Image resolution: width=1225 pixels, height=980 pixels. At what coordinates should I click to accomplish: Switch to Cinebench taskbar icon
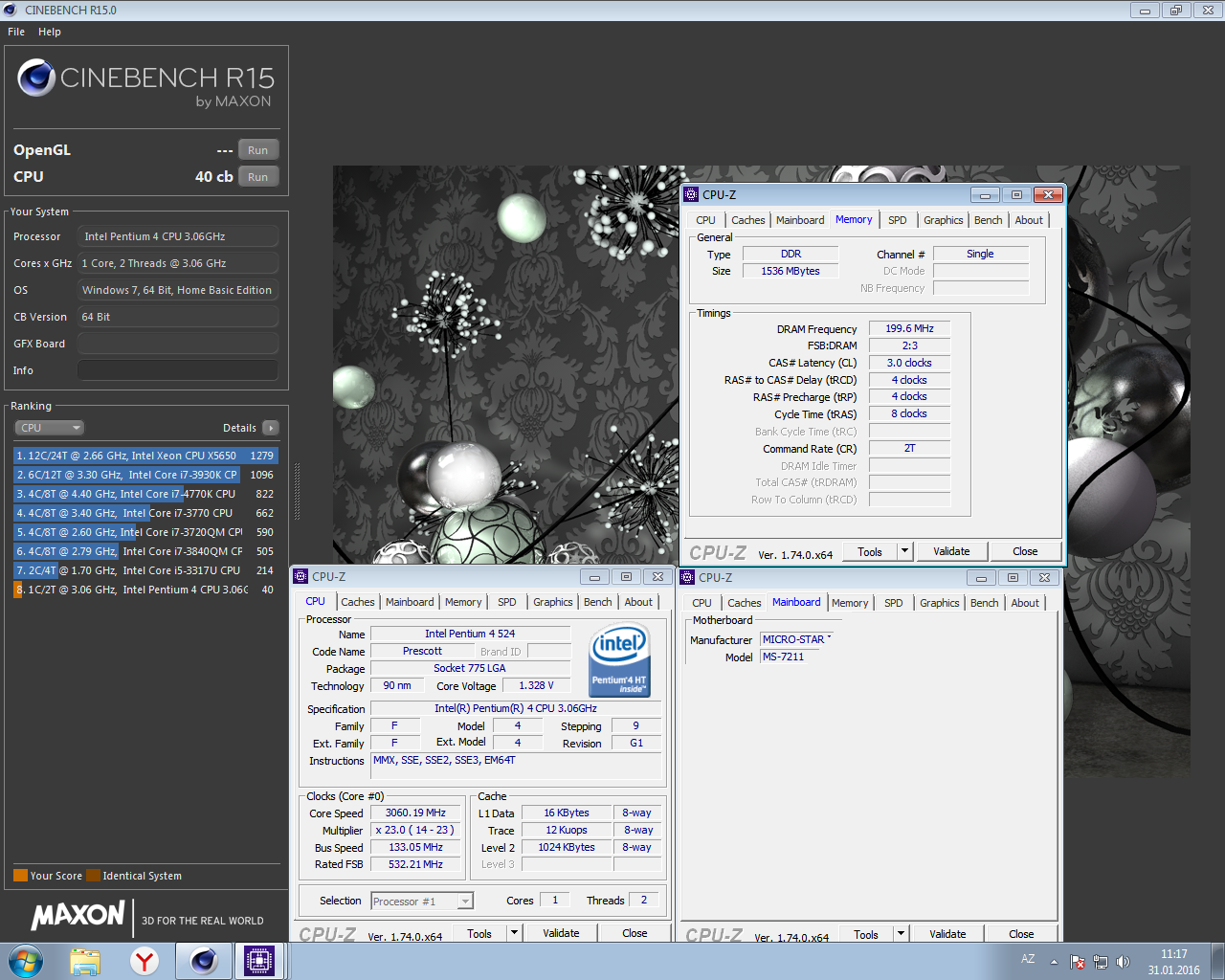[x=203, y=961]
